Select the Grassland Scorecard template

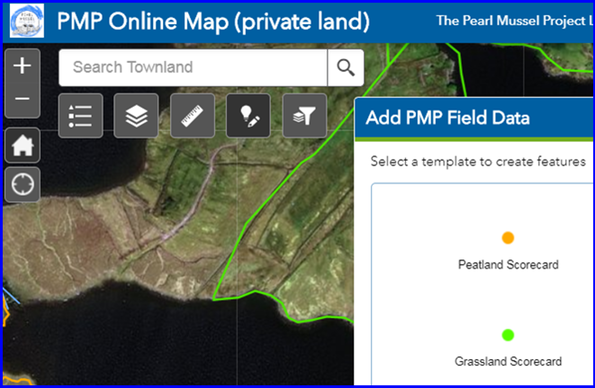pos(508,348)
